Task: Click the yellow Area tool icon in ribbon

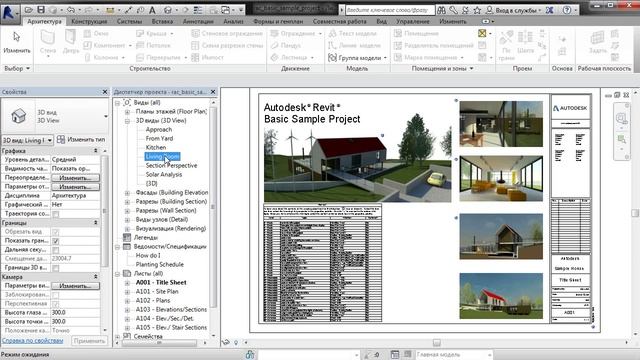Action: point(482,33)
